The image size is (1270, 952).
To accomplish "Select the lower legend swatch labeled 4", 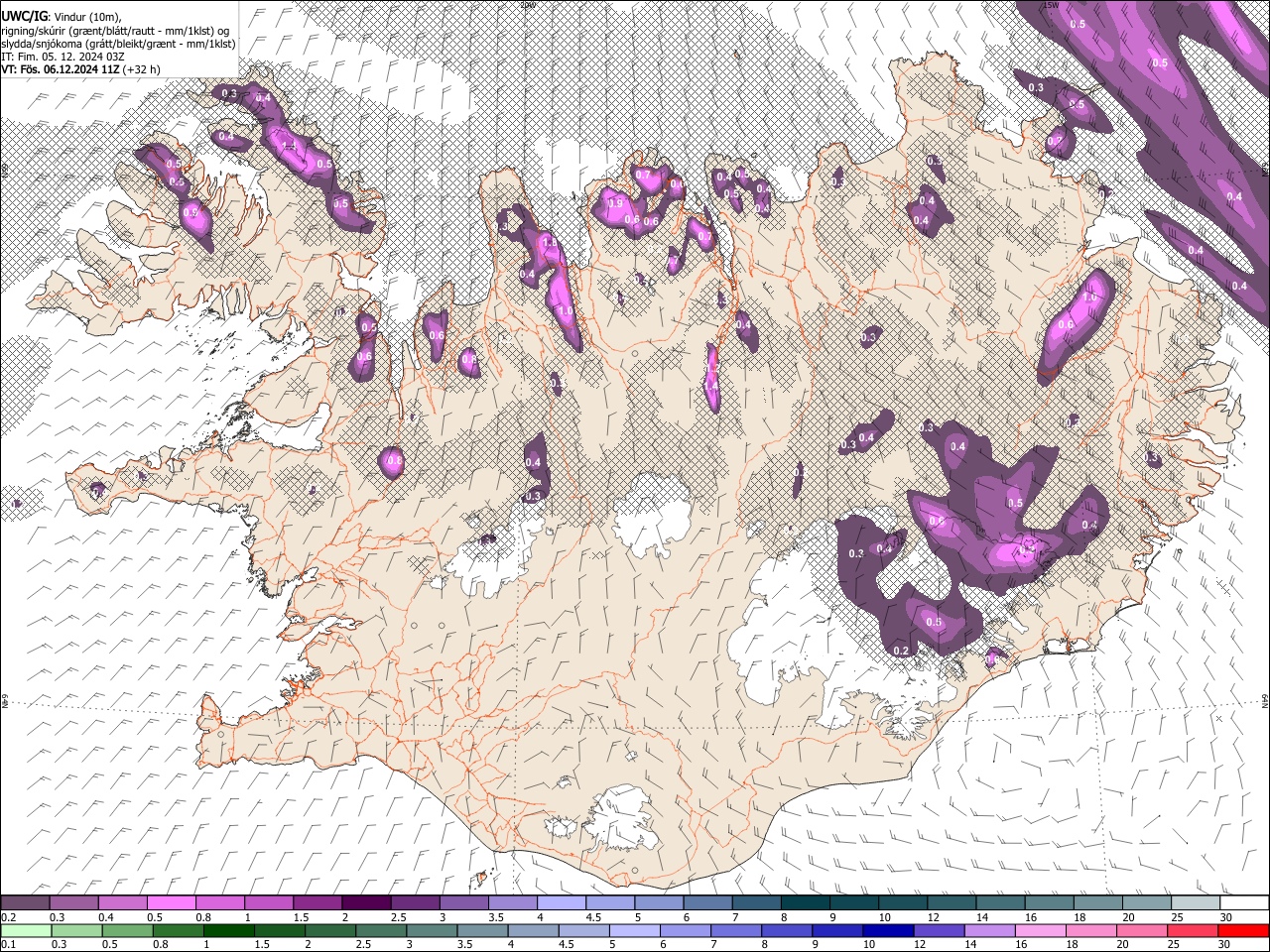I will click(x=532, y=930).
